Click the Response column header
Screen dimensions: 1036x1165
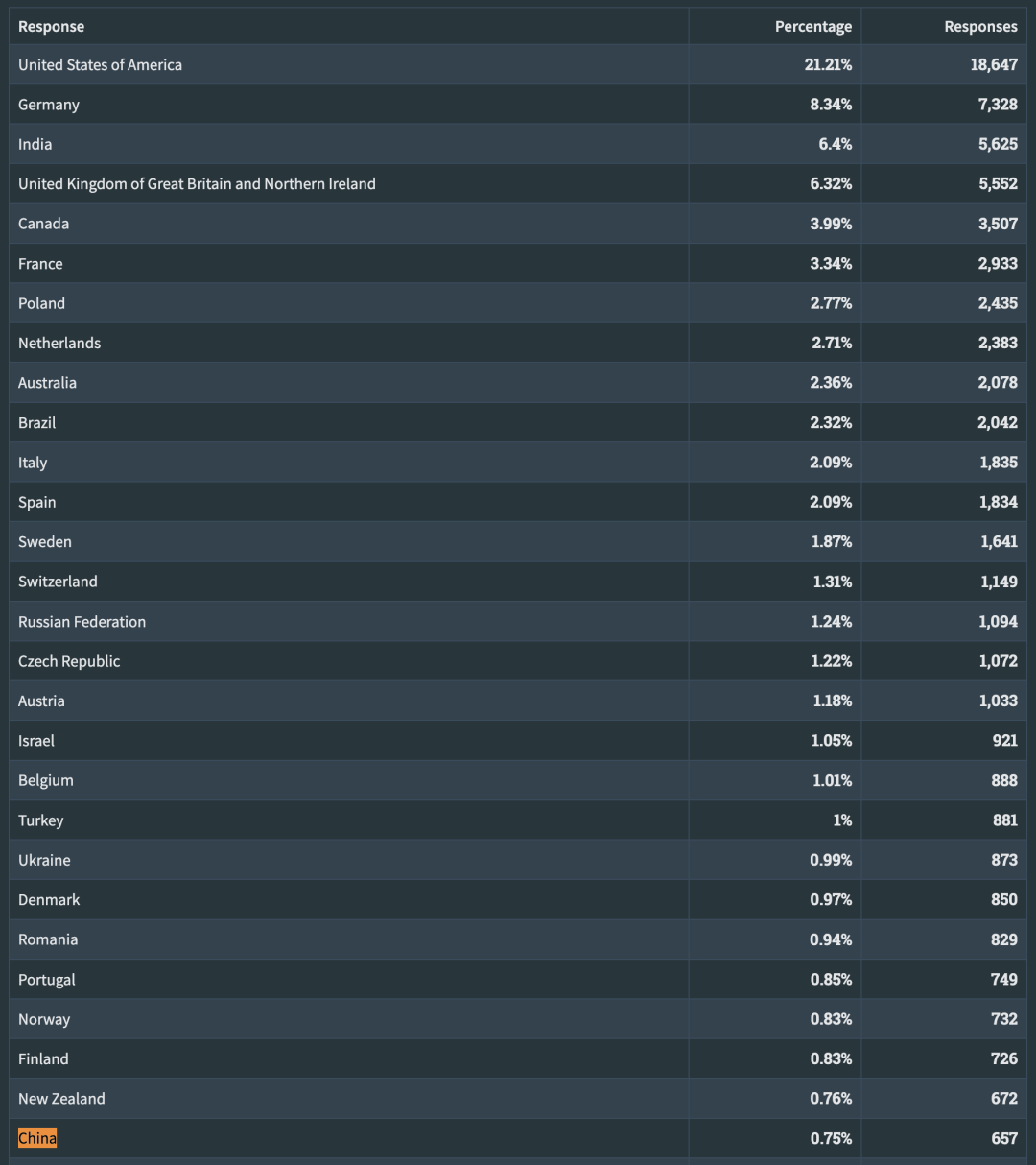coord(52,26)
